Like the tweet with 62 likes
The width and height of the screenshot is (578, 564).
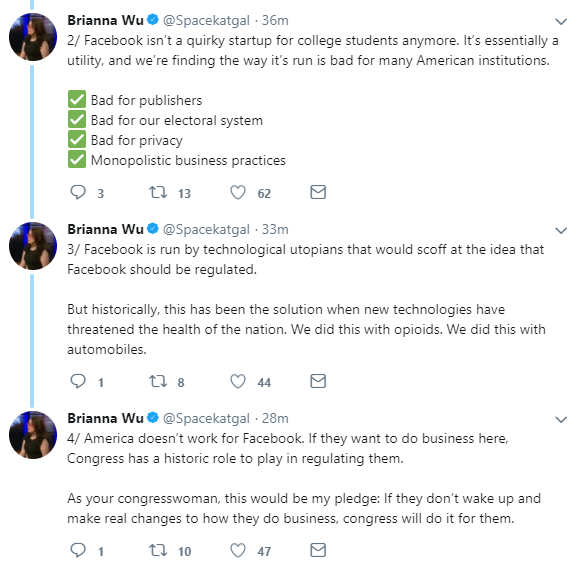pos(238,192)
